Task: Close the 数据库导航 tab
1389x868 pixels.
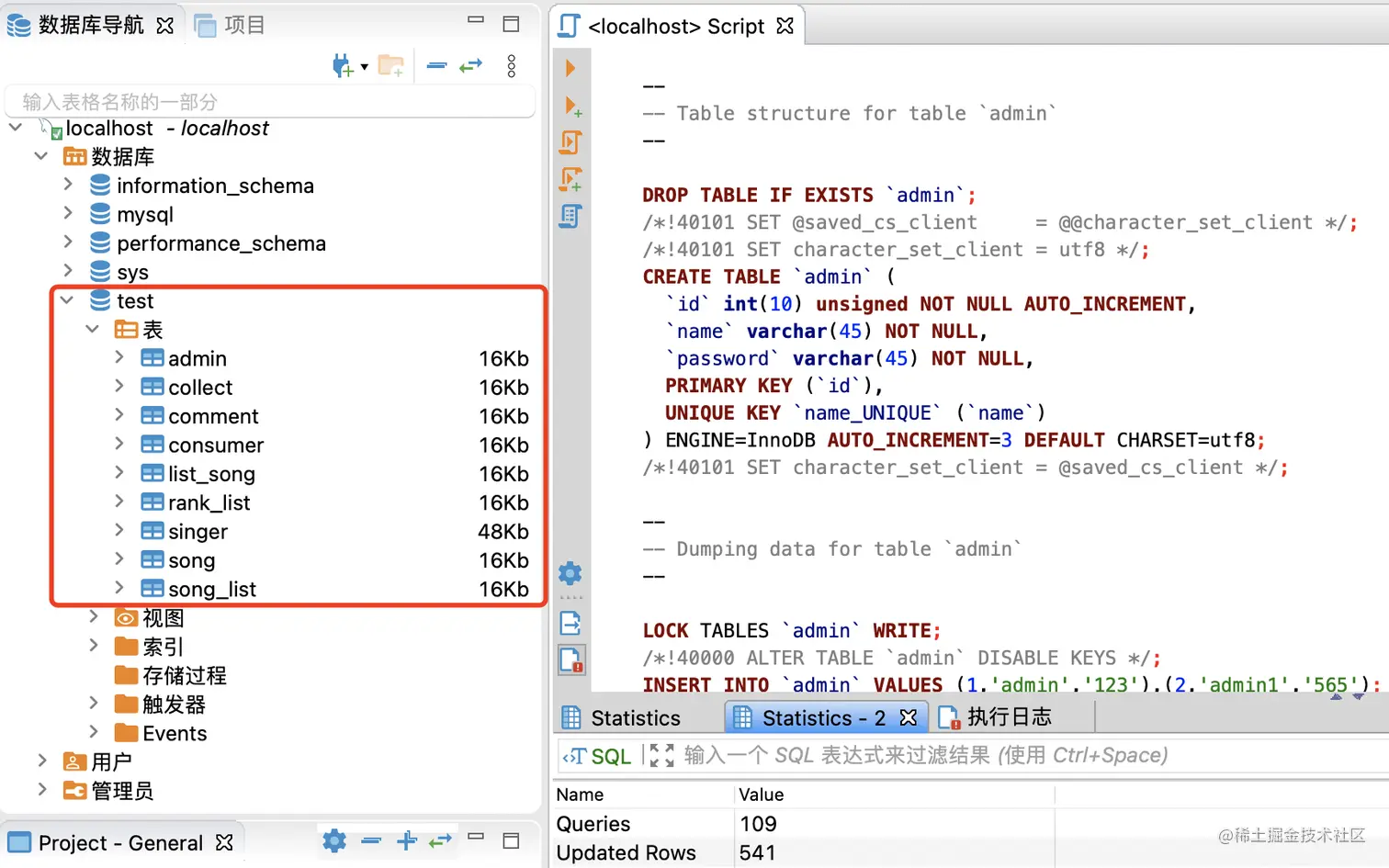Action: pyautogui.click(x=165, y=26)
